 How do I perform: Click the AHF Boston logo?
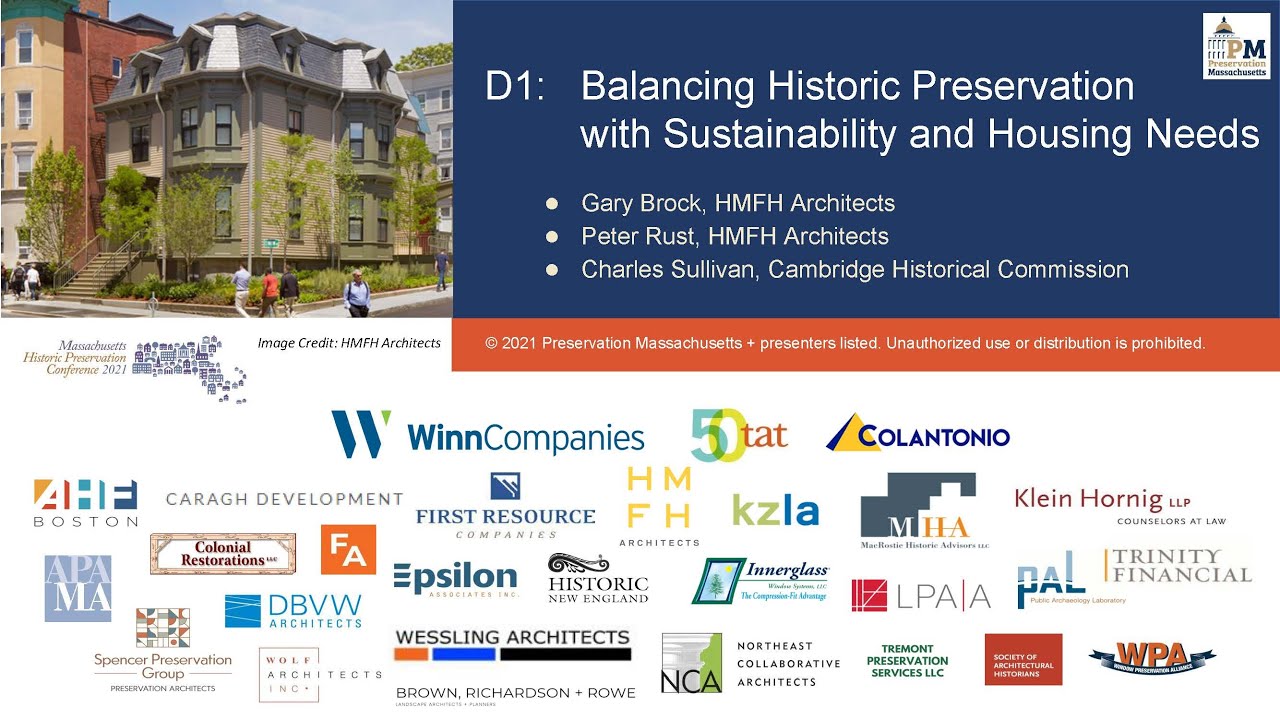[86, 504]
